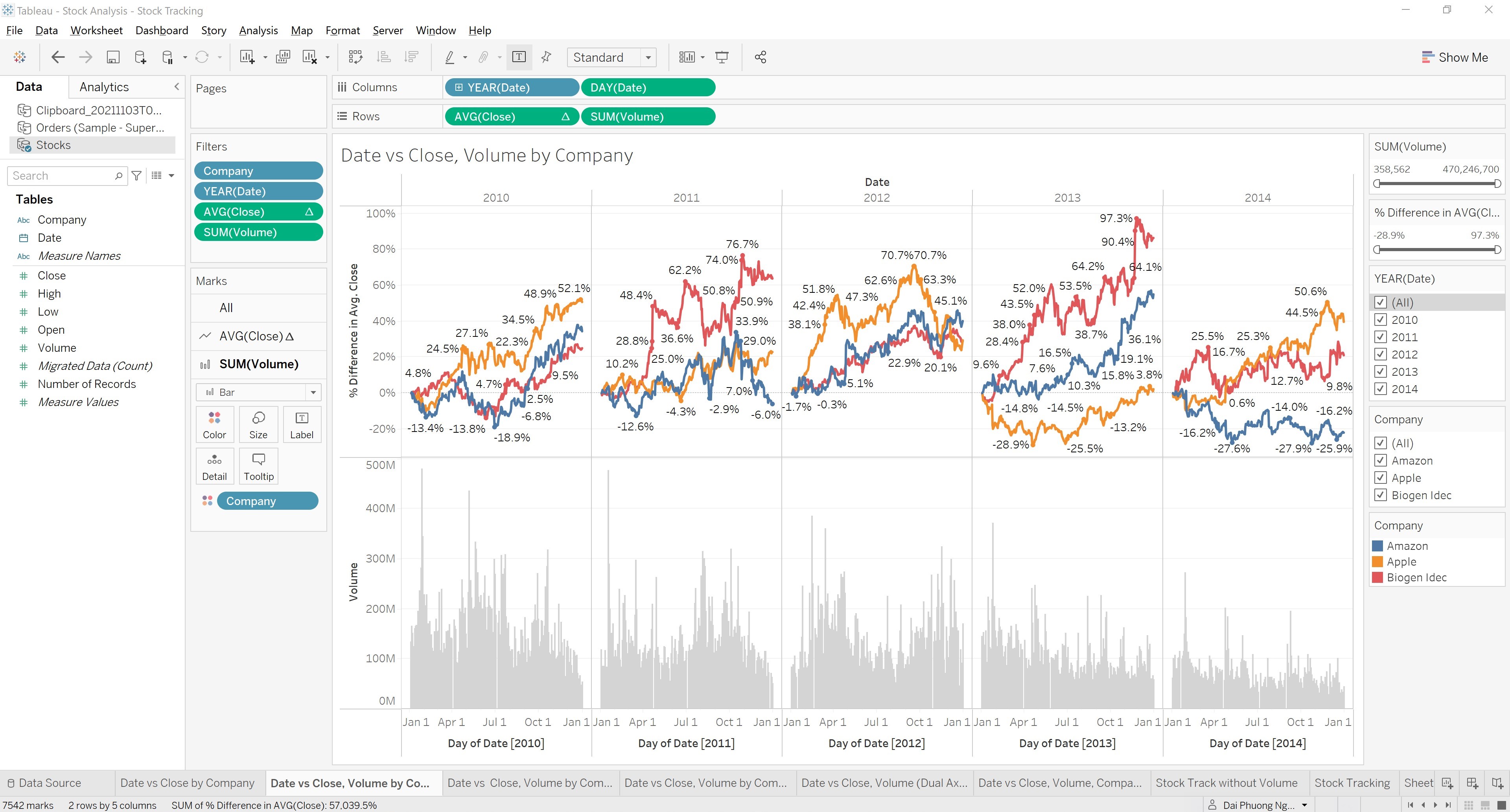The width and height of the screenshot is (1510, 812).
Task: Click the Swap Rows and Columns icon
Action: pyautogui.click(x=355, y=57)
